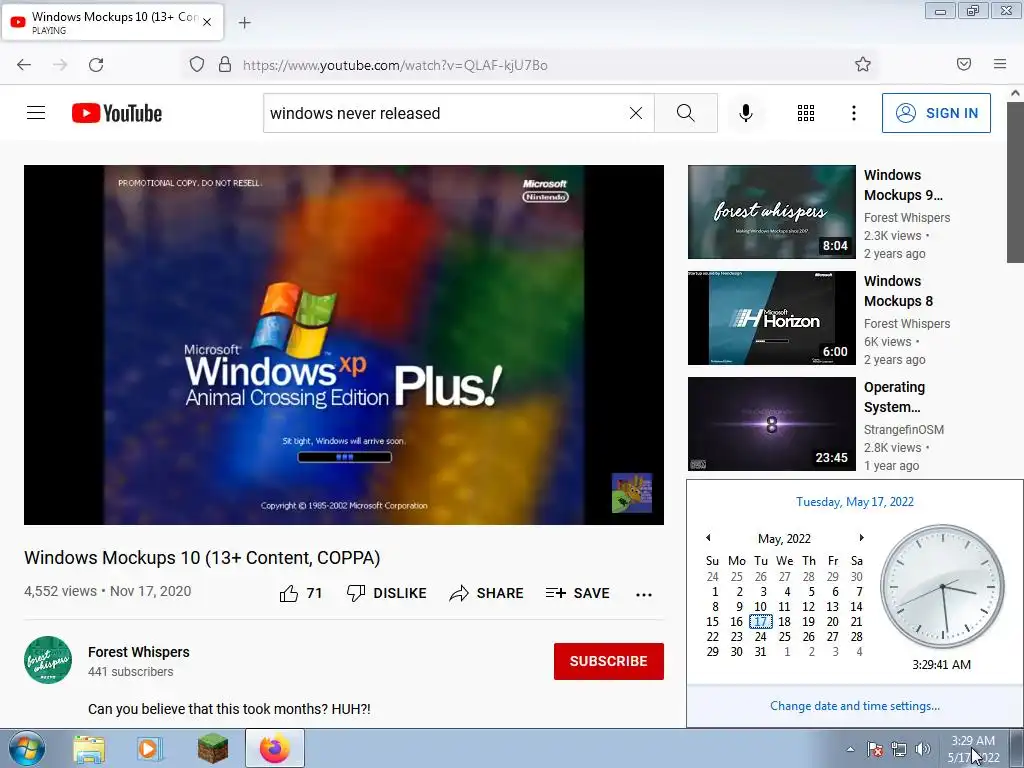The height and width of the screenshot is (768, 1024).
Task: Open the Windows Mockups 8 Horizon thumbnail
Action: point(771,317)
